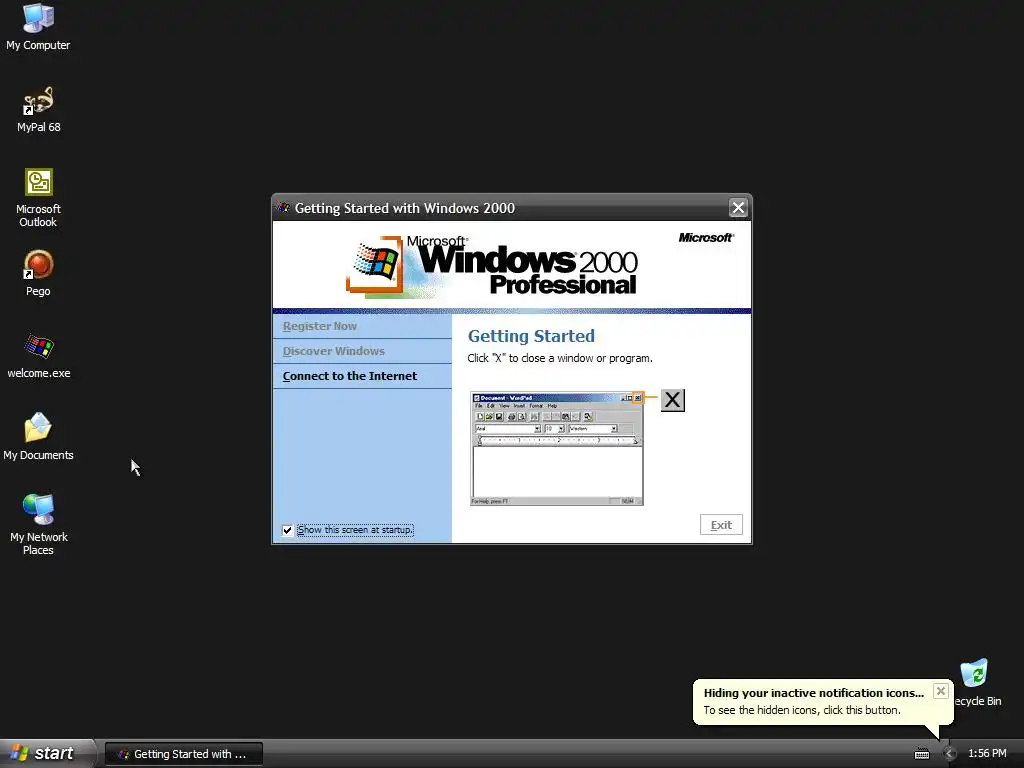Click the 1:56 PM clock
The height and width of the screenshot is (768, 1024).
(x=987, y=754)
